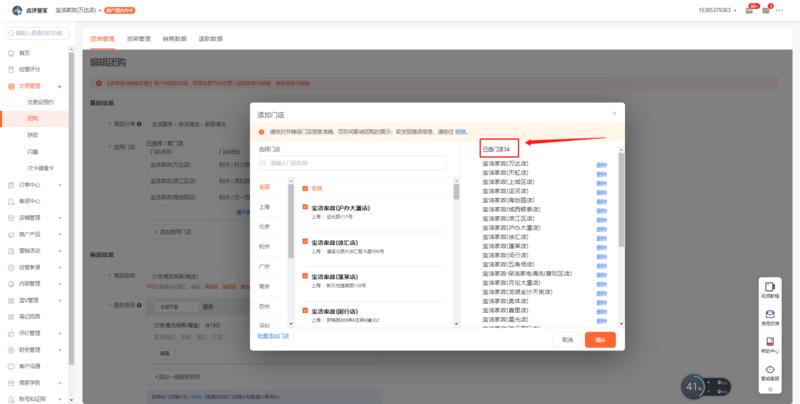
Task: Click the selected stores list scrollbar
Action: coord(621,199)
